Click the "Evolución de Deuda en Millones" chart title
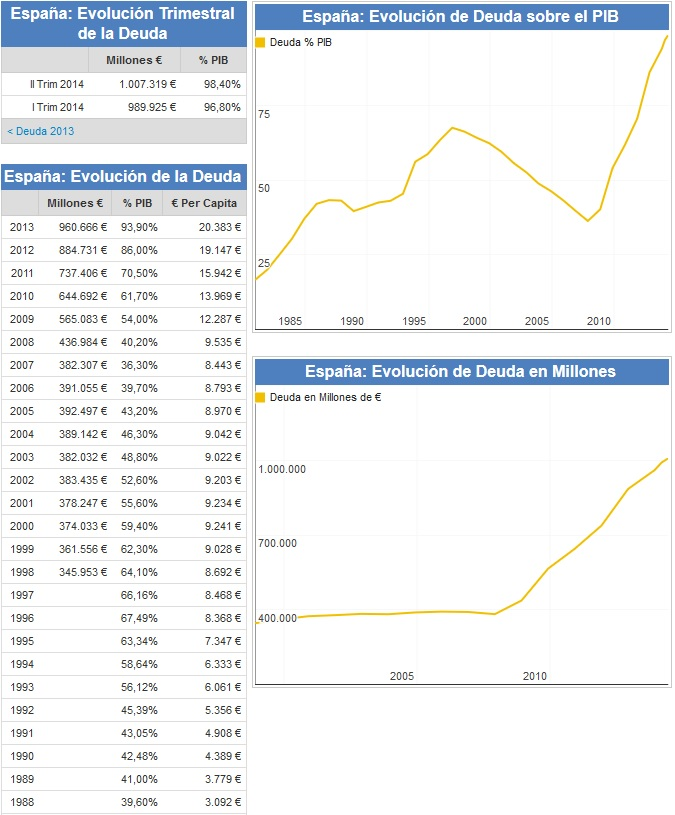Image resolution: width=675 pixels, height=815 pixels. [x=461, y=371]
